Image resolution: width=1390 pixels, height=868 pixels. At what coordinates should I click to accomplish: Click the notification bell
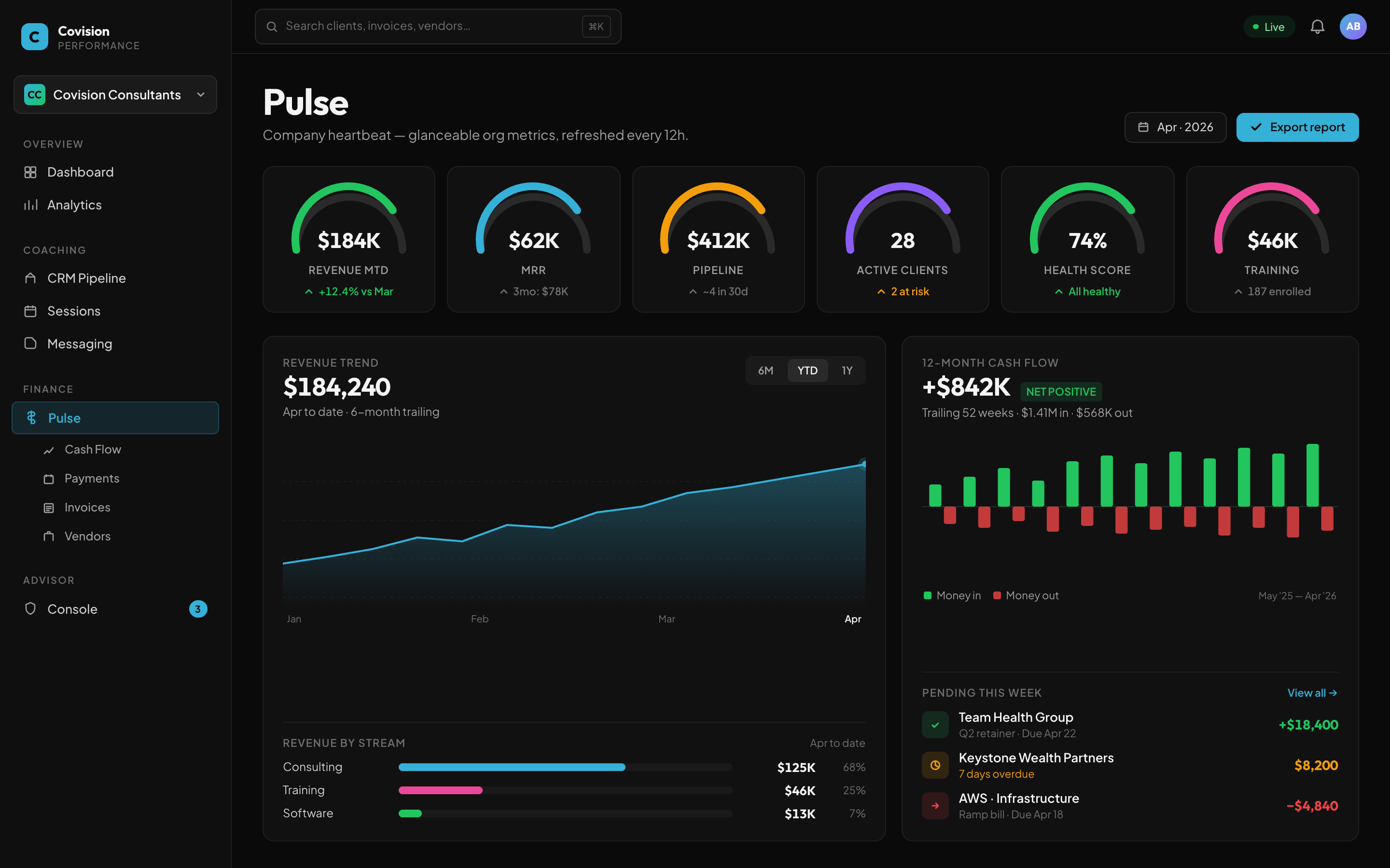pyautogui.click(x=1318, y=26)
